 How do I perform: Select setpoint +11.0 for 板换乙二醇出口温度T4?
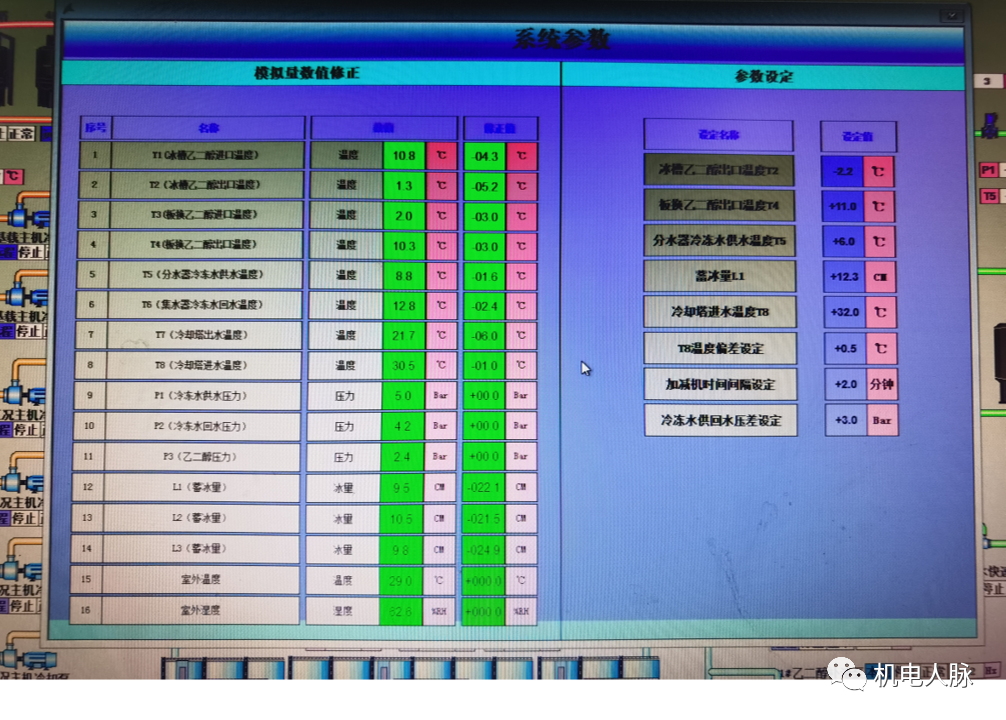tap(844, 207)
